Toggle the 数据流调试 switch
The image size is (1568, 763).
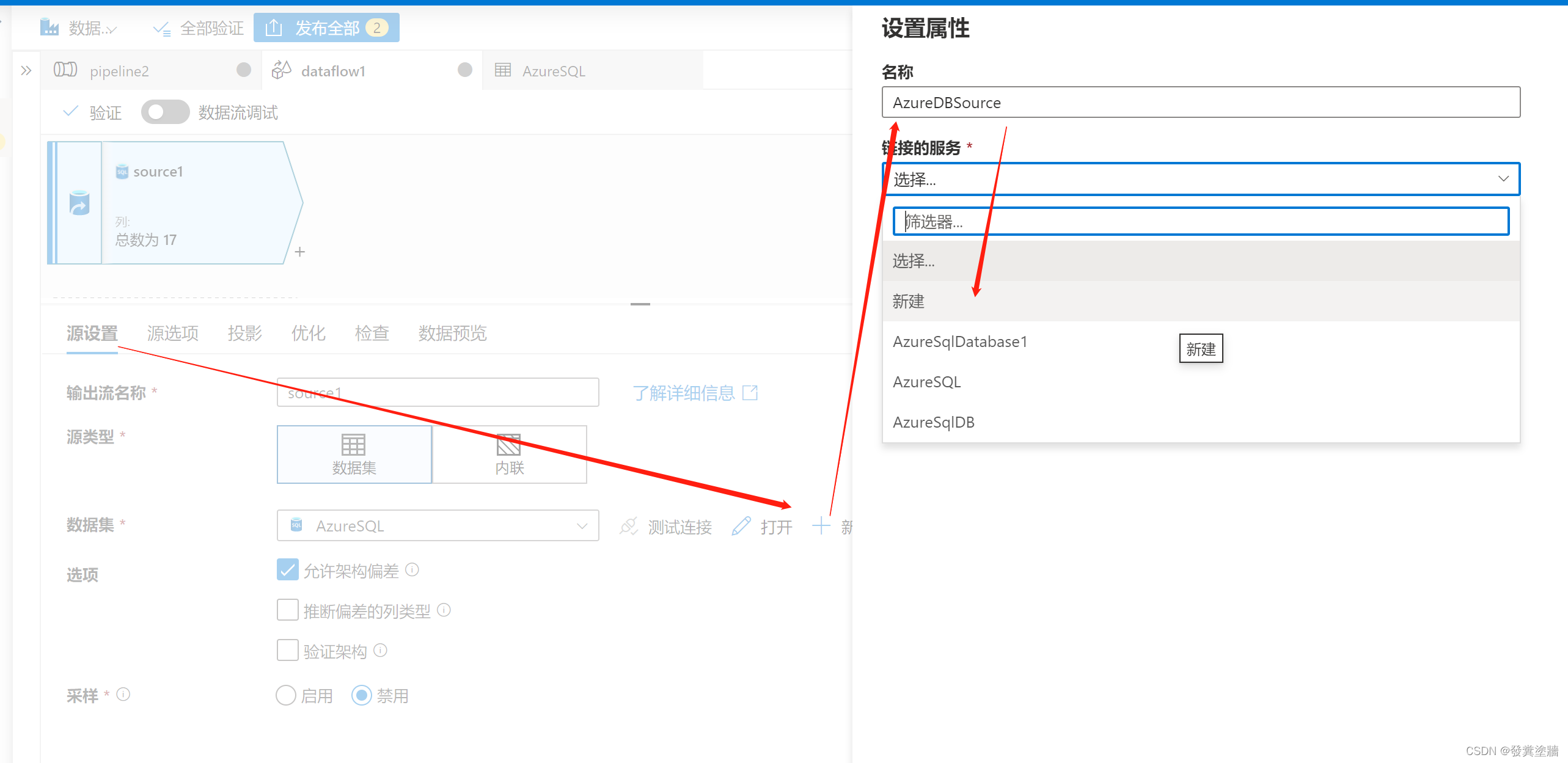click(x=164, y=112)
